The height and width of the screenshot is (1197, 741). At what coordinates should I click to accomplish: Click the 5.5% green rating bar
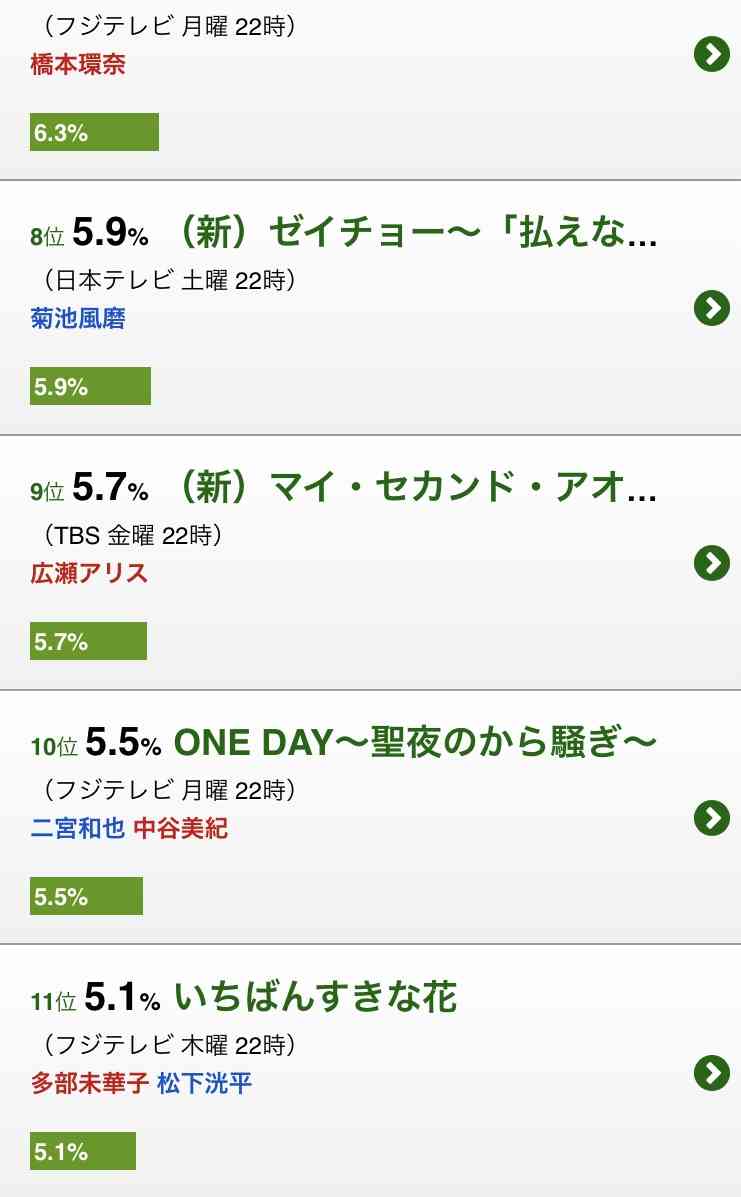click(86, 896)
